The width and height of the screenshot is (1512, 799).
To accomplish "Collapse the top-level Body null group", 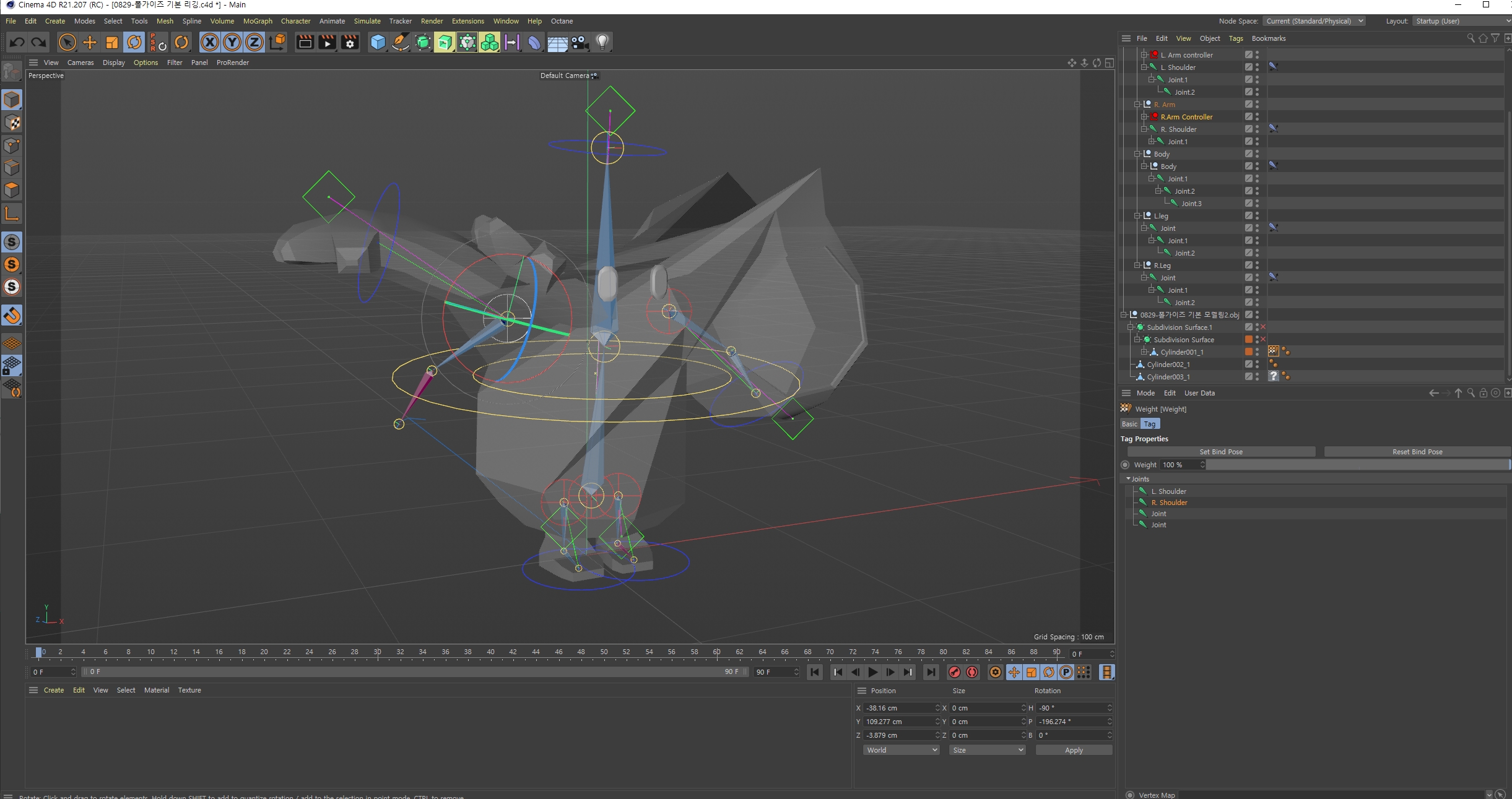I will coord(1137,154).
